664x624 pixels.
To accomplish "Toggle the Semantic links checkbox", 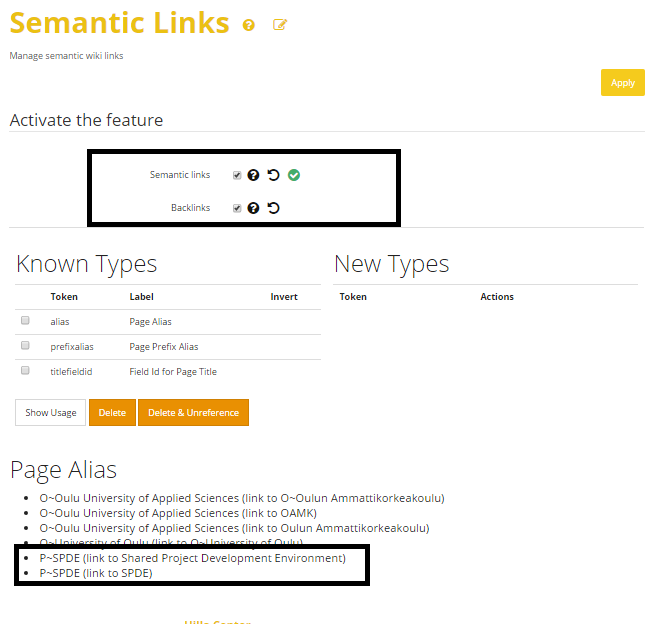I will coord(237,175).
